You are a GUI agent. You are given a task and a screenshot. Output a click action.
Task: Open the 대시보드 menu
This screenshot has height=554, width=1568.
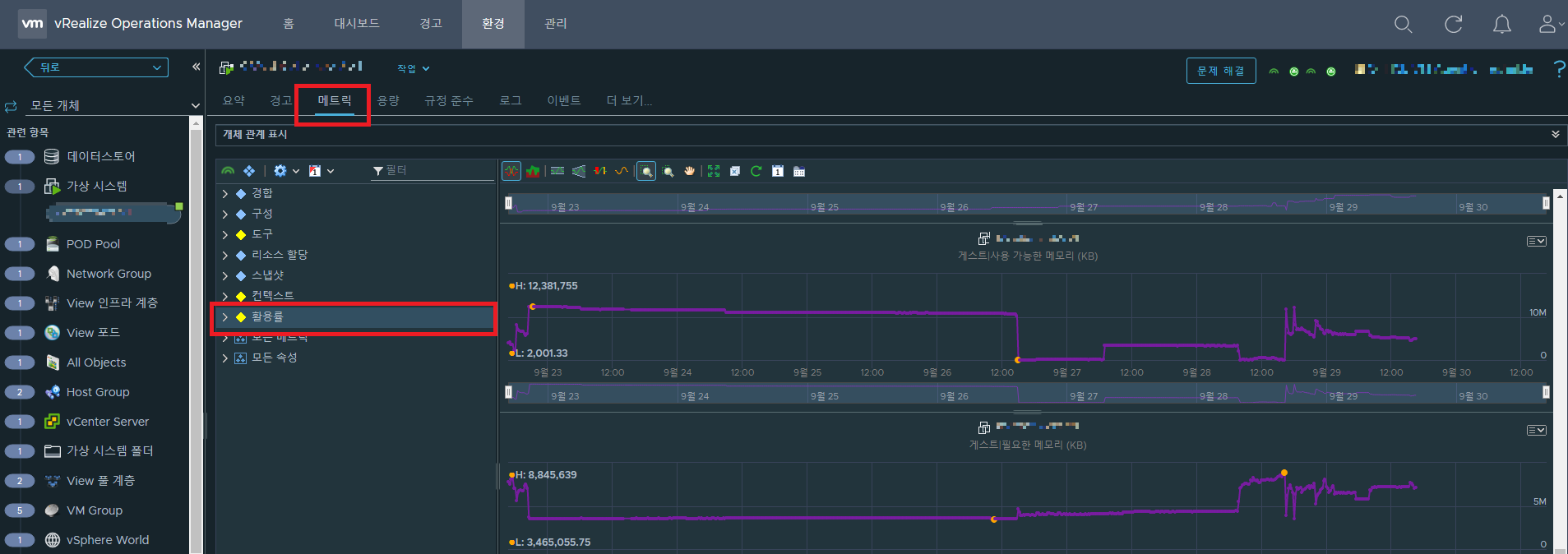tap(357, 24)
